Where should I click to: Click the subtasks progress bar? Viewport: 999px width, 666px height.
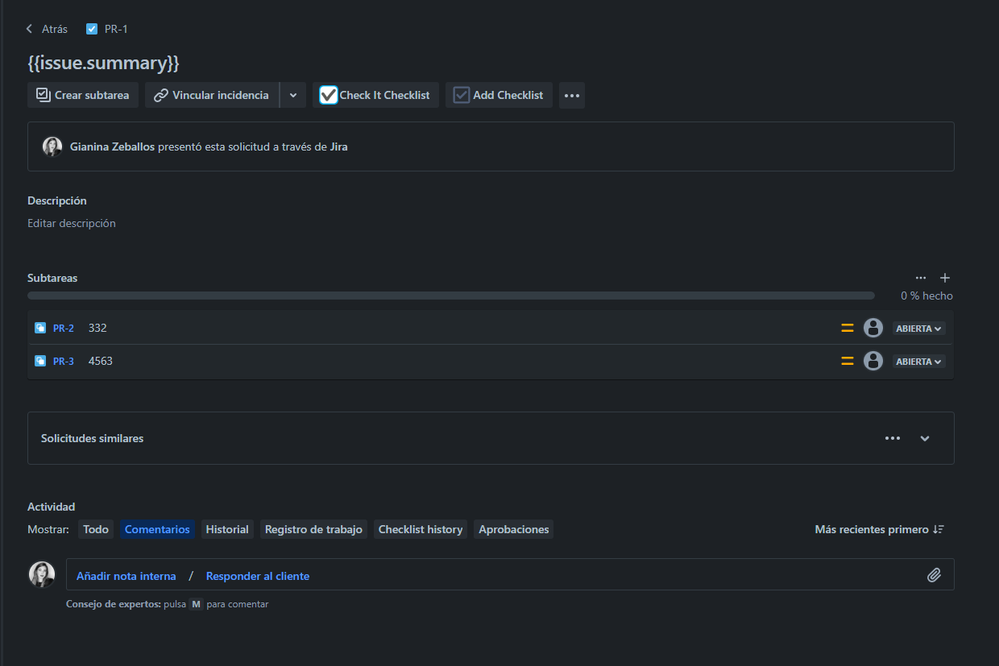coord(450,296)
